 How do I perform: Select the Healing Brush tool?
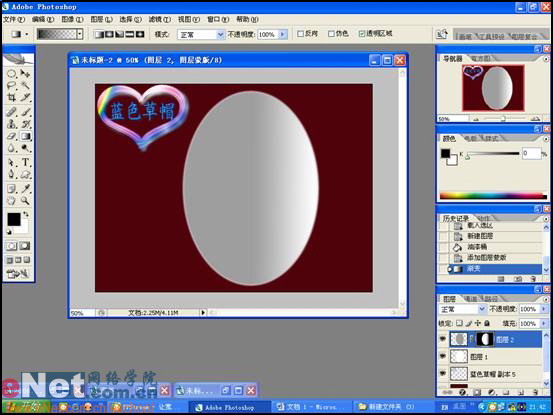[12, 112]
